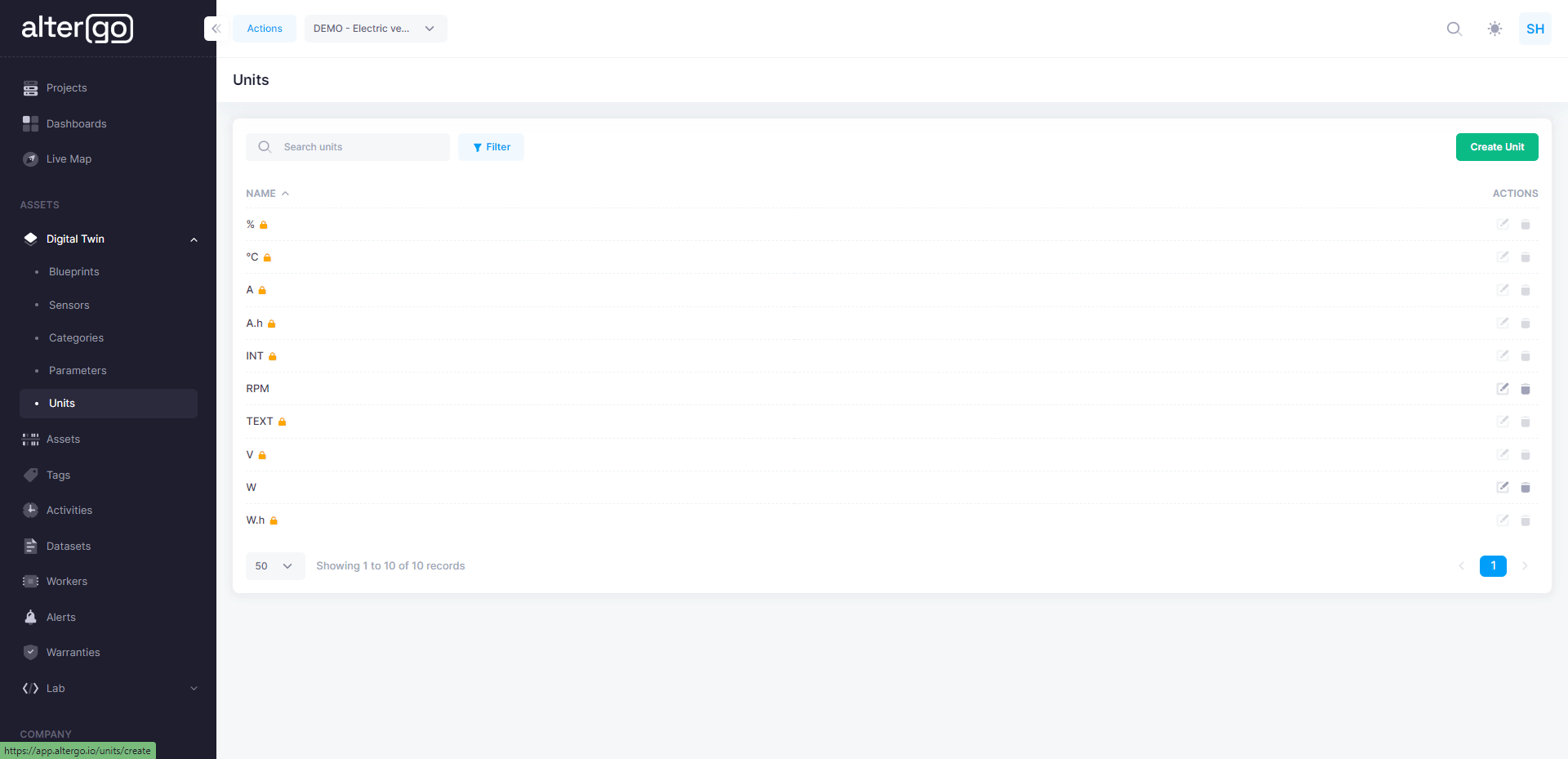Click the Create Unit button
Viewport: 1568px width, 759px height.
[1496, 147]
